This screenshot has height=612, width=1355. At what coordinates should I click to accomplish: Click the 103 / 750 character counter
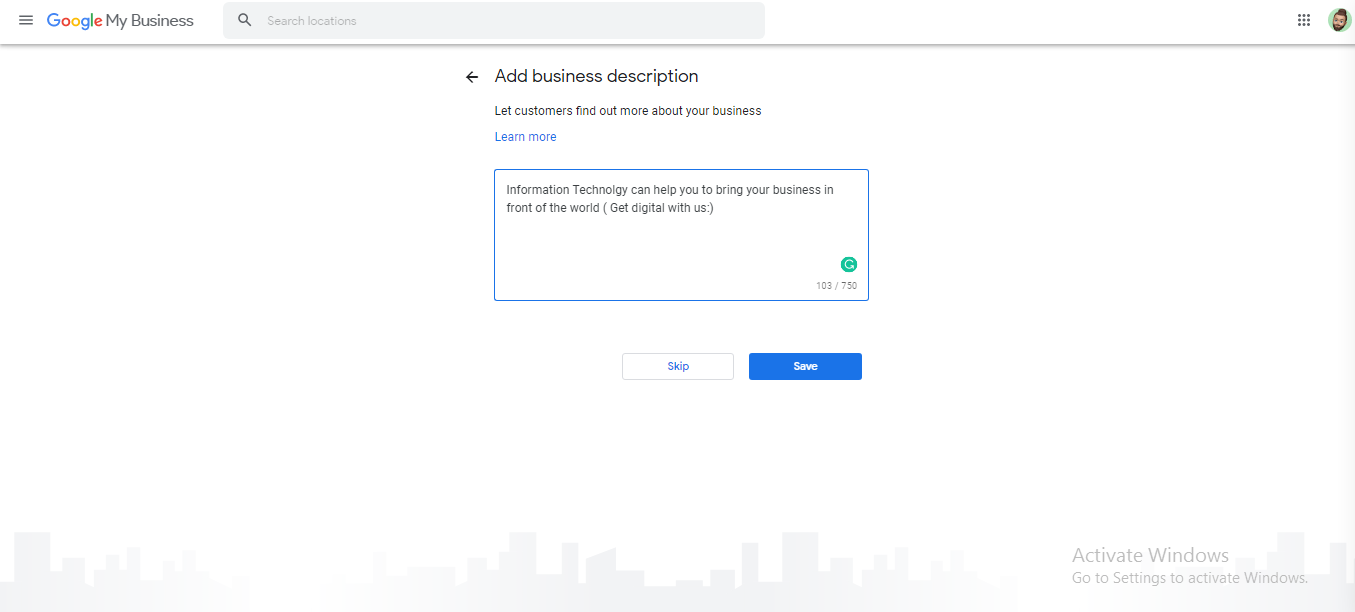pyautogui.click(x=836, y=286)
